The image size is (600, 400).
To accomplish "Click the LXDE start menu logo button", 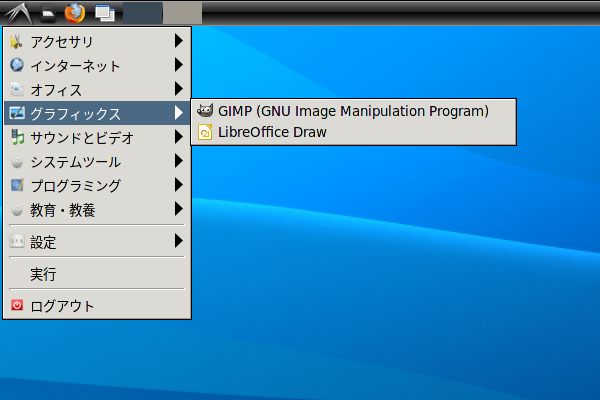I will [18, 13].
